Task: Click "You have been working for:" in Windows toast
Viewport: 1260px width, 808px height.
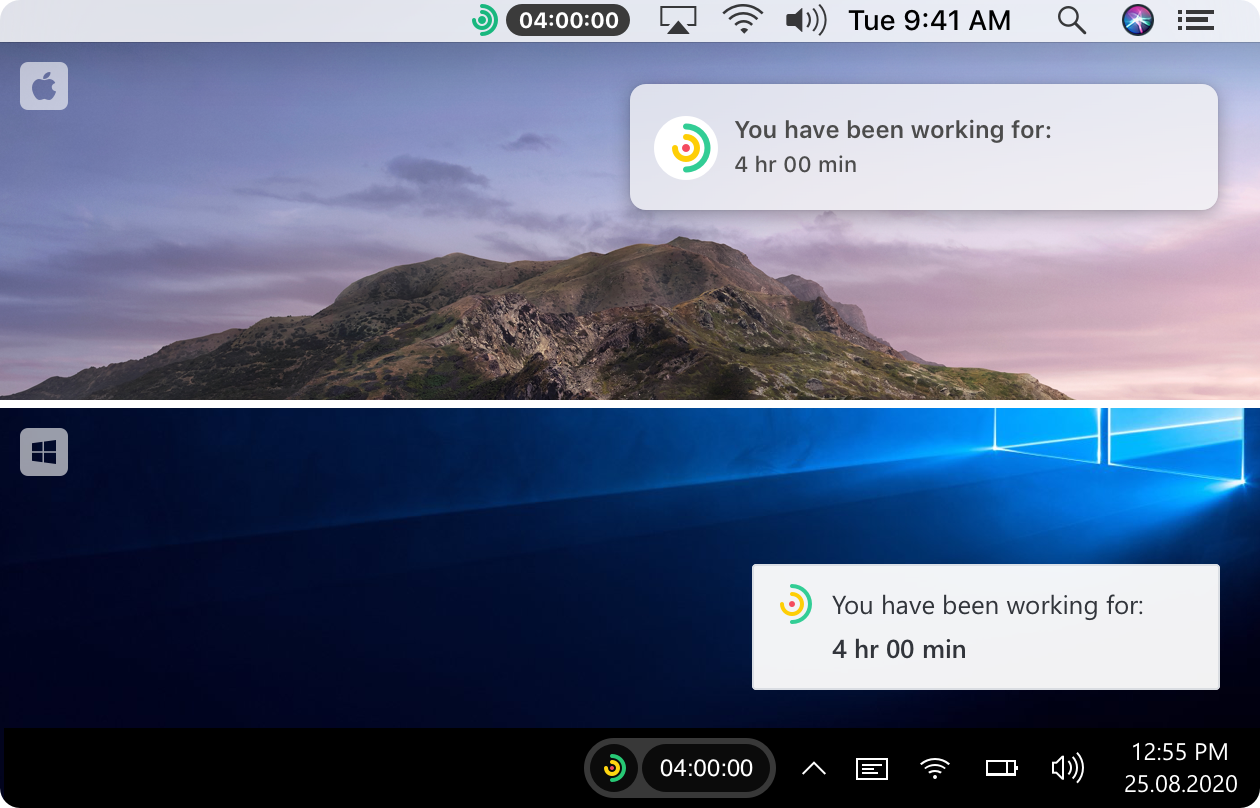Action: click(x=988, y=605)
